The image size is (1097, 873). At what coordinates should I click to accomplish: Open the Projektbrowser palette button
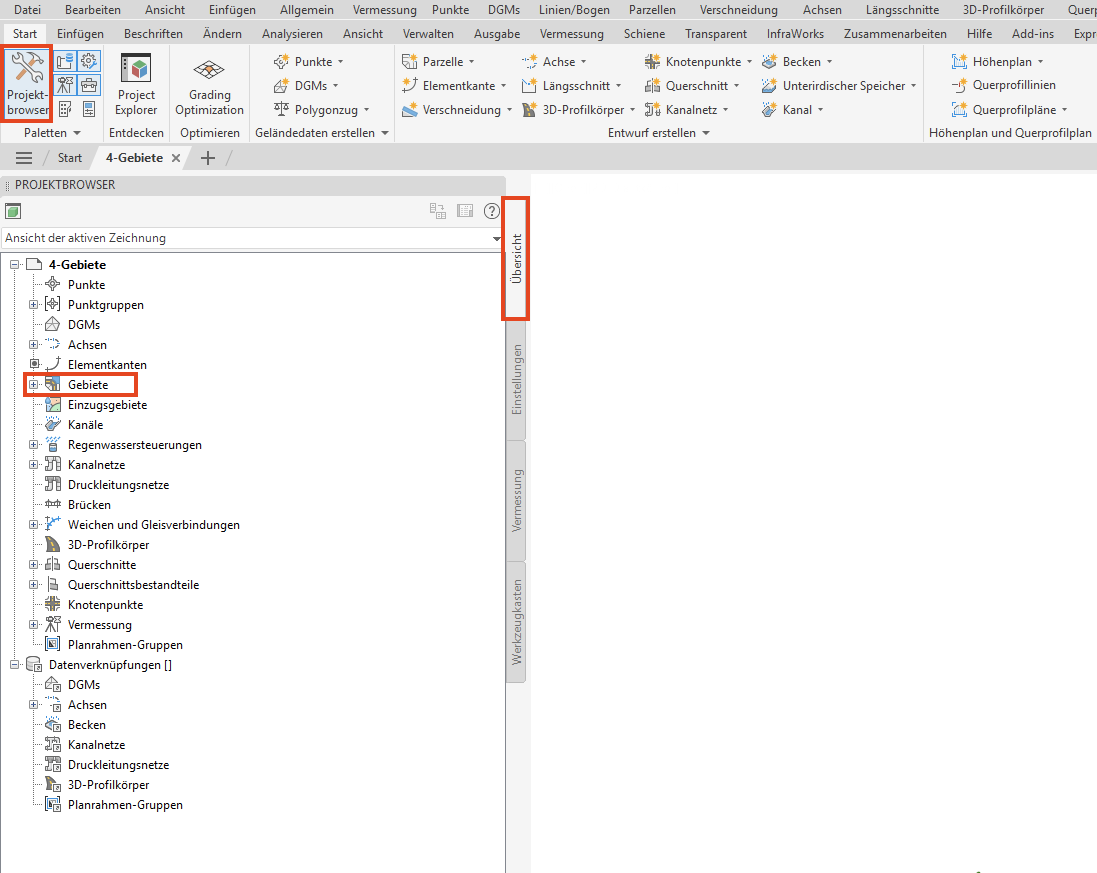tap(27, 84)
